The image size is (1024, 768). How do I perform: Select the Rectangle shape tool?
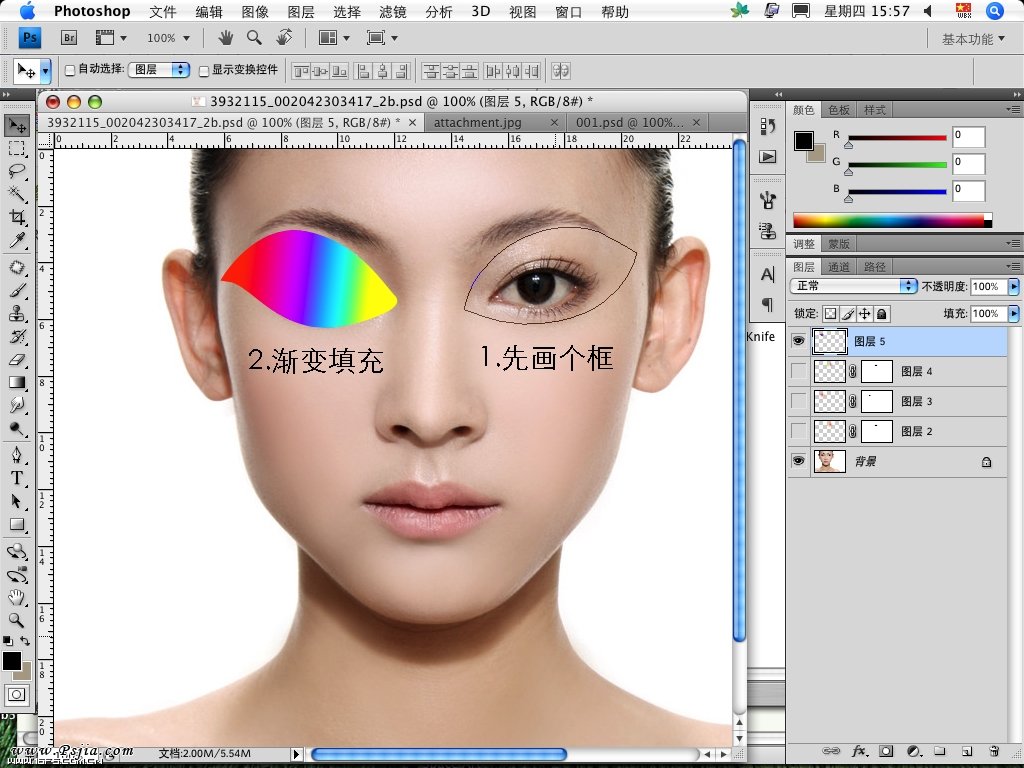tap(17, 524)
